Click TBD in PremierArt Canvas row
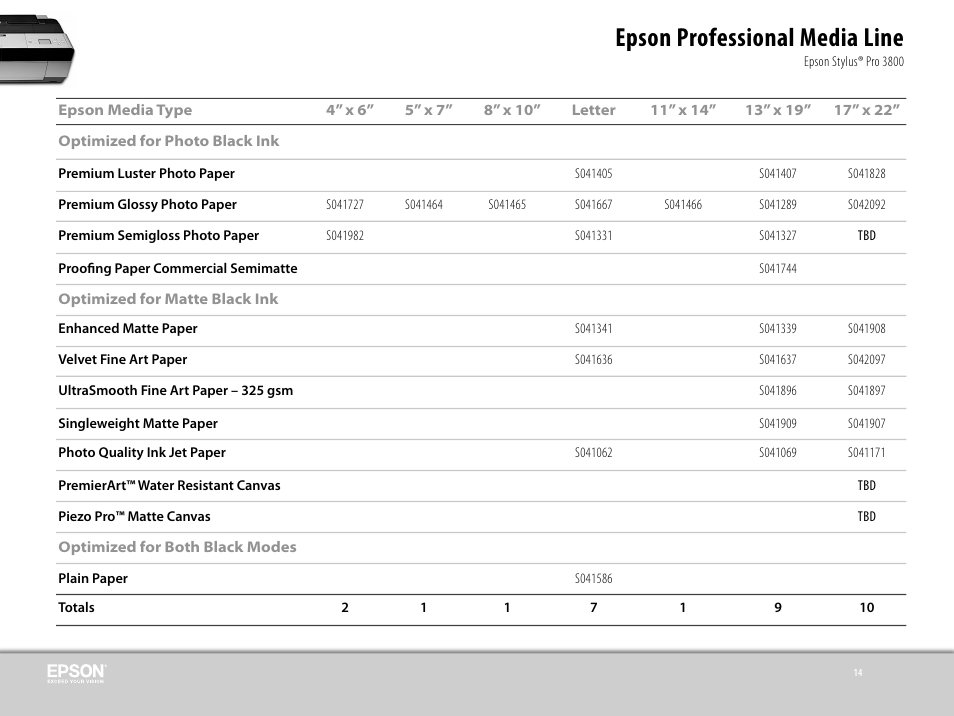Image resolution: width=954 pixels, height=716 pixels. pos(866,485)
